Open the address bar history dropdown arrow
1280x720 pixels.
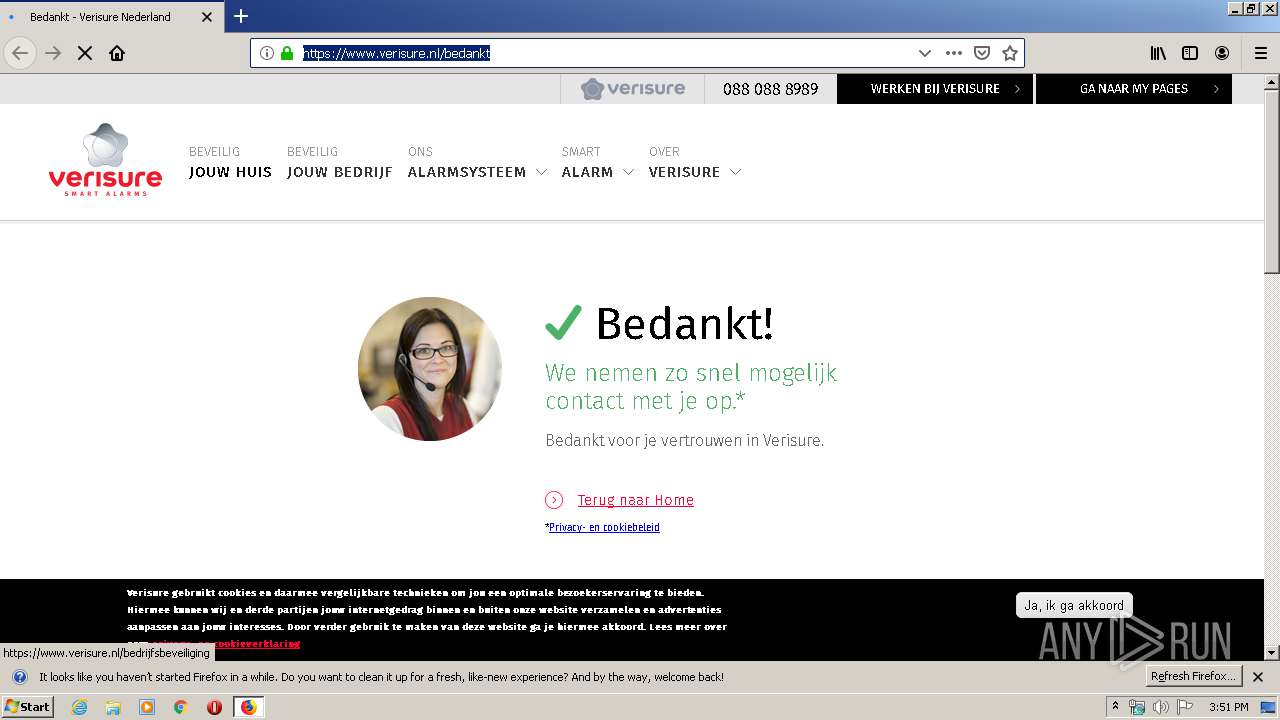[x=924, y=53]
